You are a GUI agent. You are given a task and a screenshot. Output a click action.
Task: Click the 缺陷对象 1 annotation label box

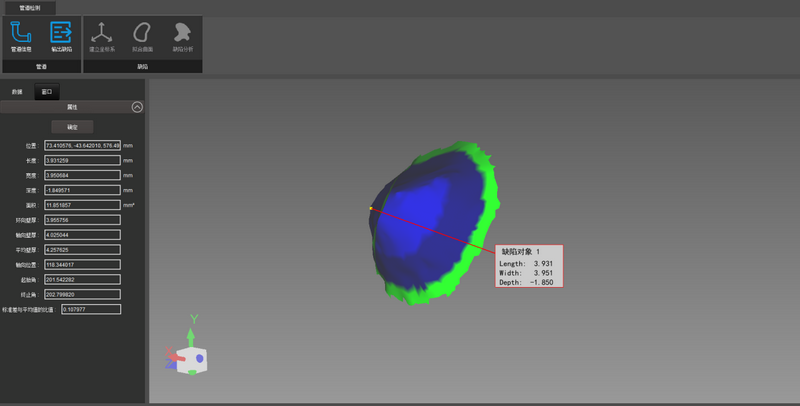[x=529, y=266]
